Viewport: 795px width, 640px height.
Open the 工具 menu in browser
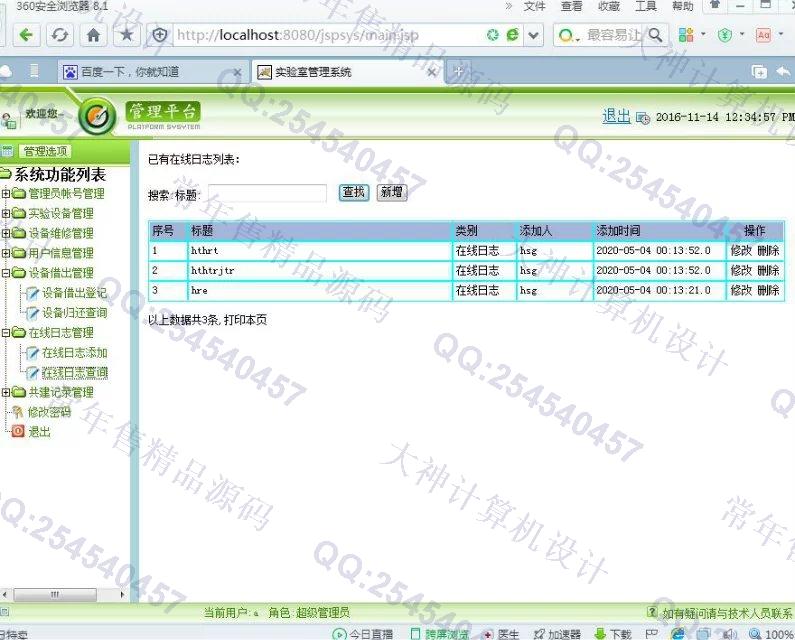tap(645, 6)
